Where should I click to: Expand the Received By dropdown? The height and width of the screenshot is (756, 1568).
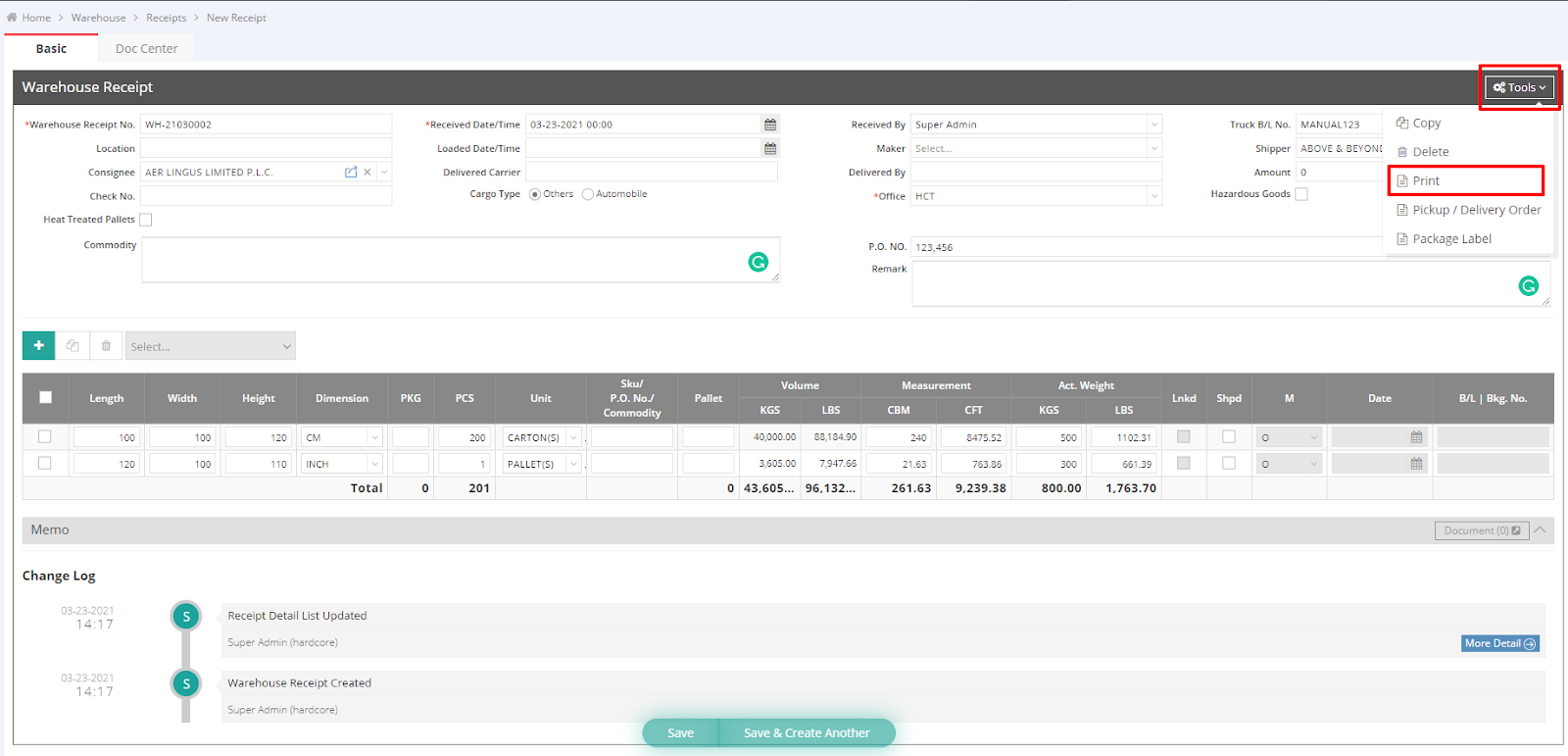(1153, 125)
